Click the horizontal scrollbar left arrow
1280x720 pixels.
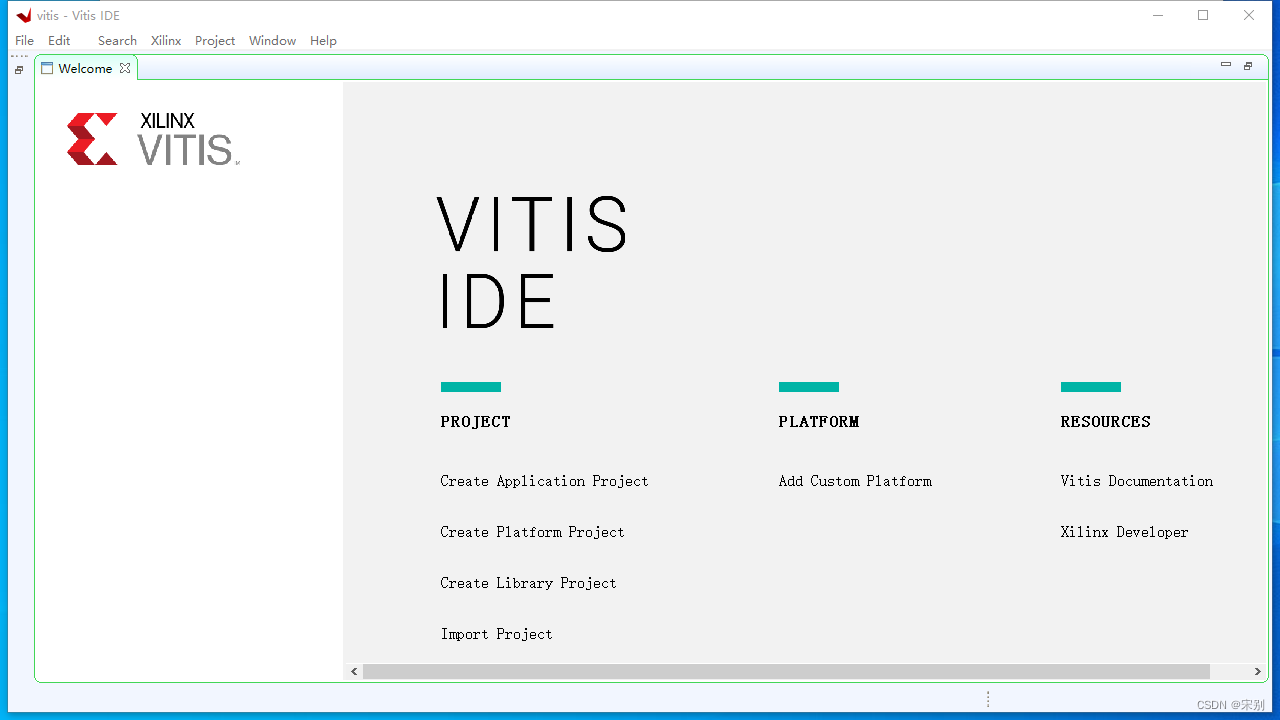[354, 672]
